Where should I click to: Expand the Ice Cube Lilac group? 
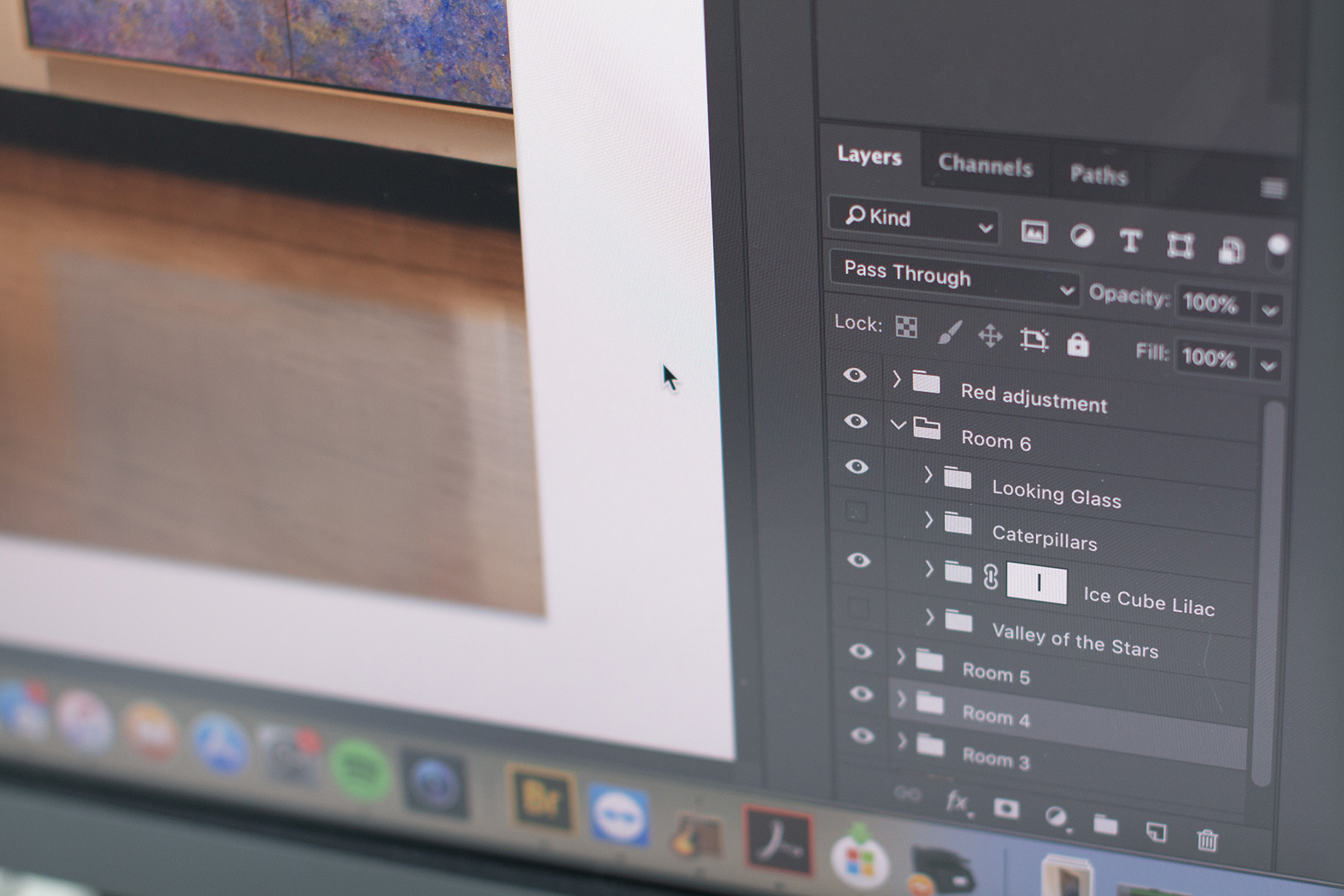(930, 569)
